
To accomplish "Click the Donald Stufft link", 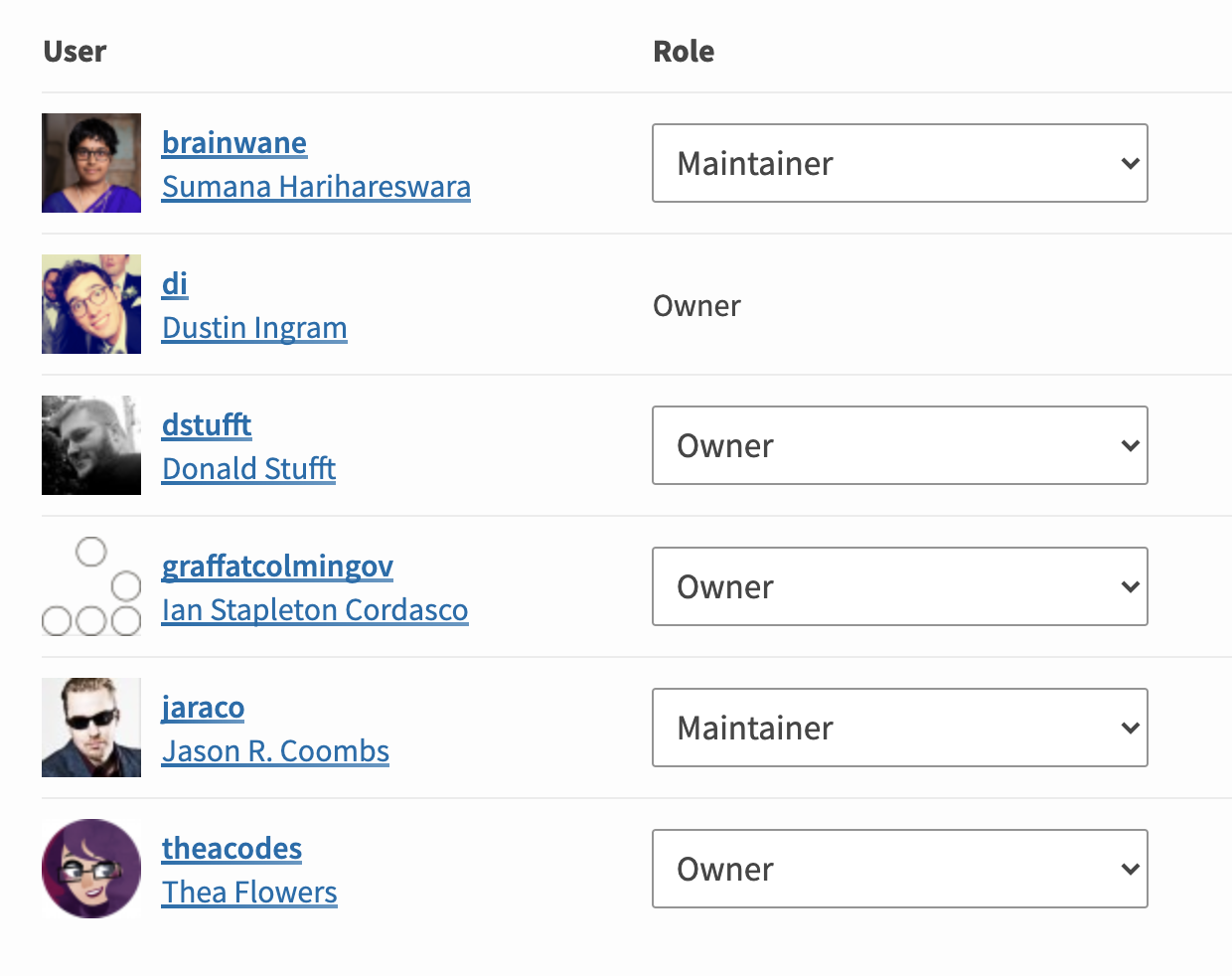I will tap(248, 468).
